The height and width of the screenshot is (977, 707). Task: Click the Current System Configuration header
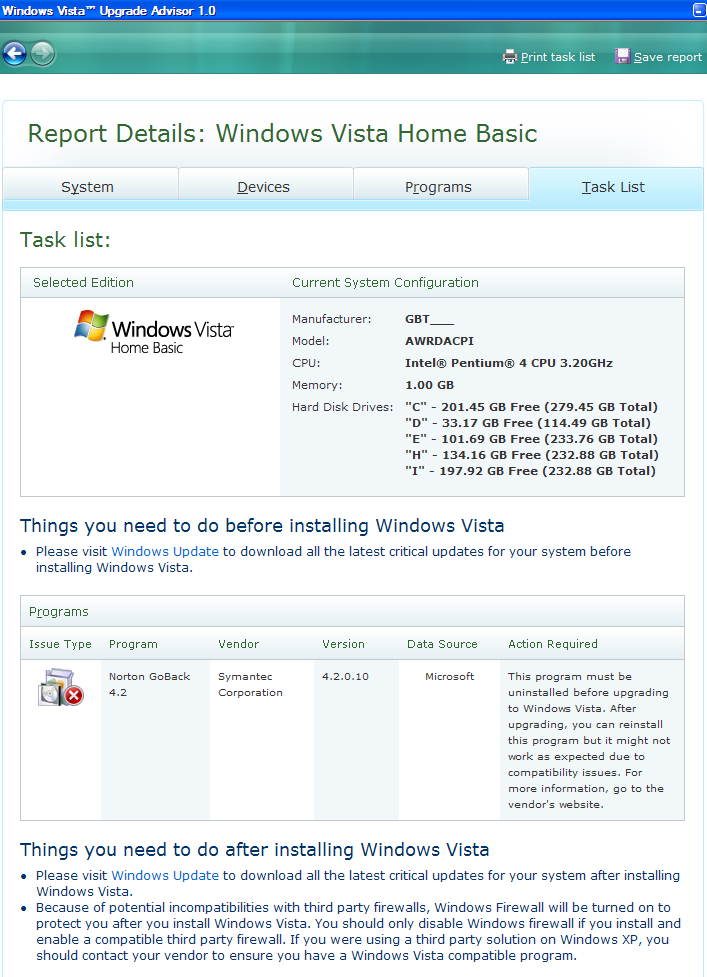[385, 282]
